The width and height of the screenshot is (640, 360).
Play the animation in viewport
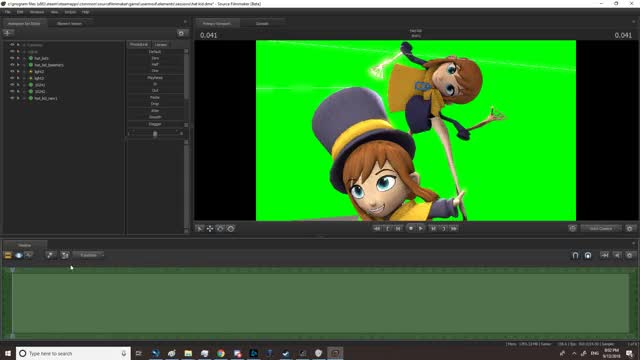[421, 229]
